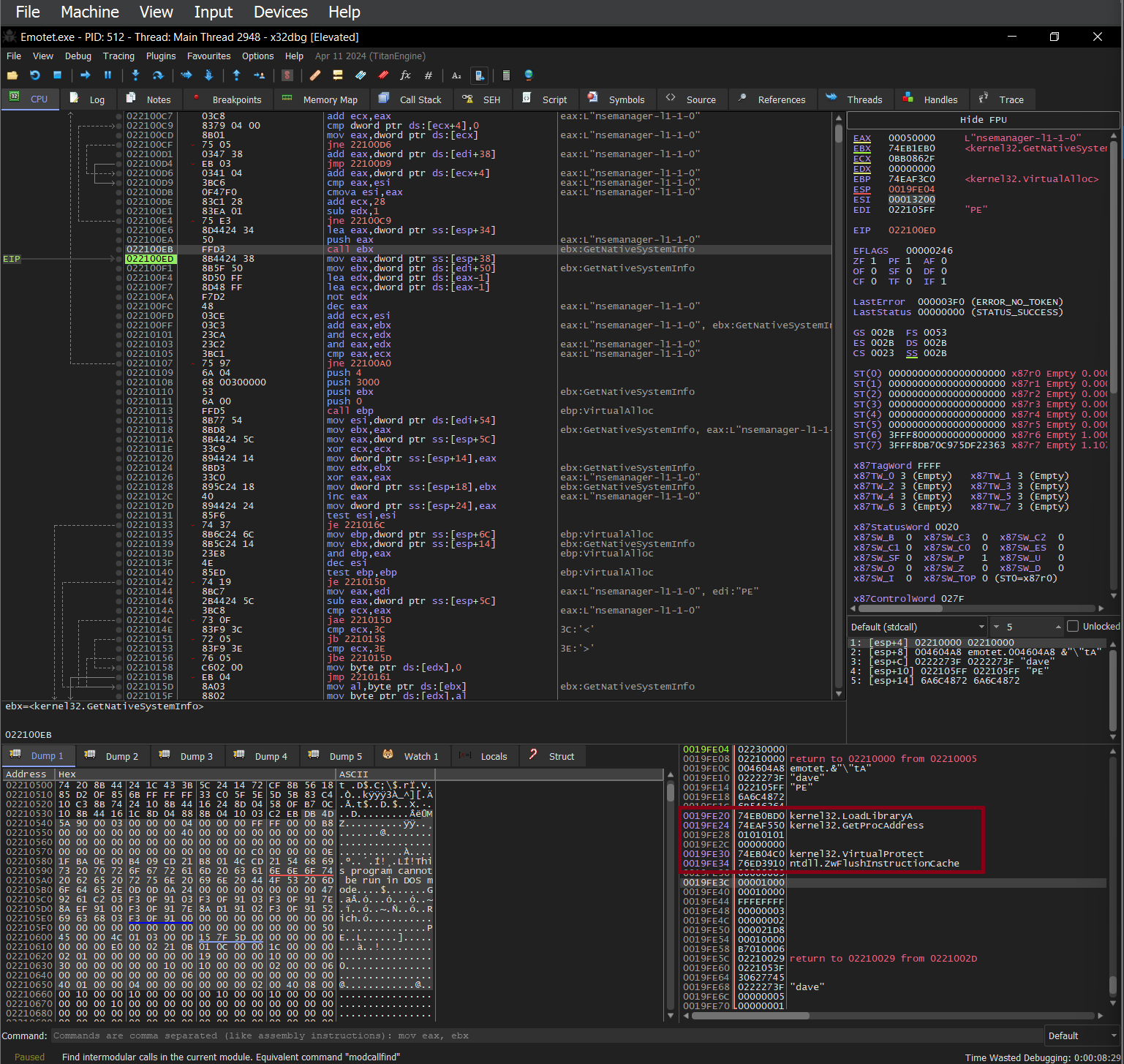Open x32dbg Debug menu
This screenshot has height=1064, width=1124.
(78, 56)
